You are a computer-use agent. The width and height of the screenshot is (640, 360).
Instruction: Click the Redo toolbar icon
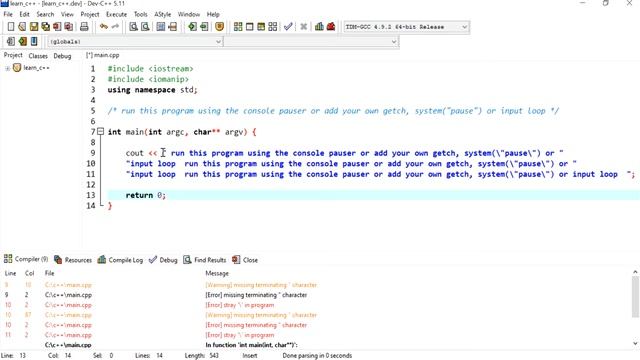click(x=115, y=27)
